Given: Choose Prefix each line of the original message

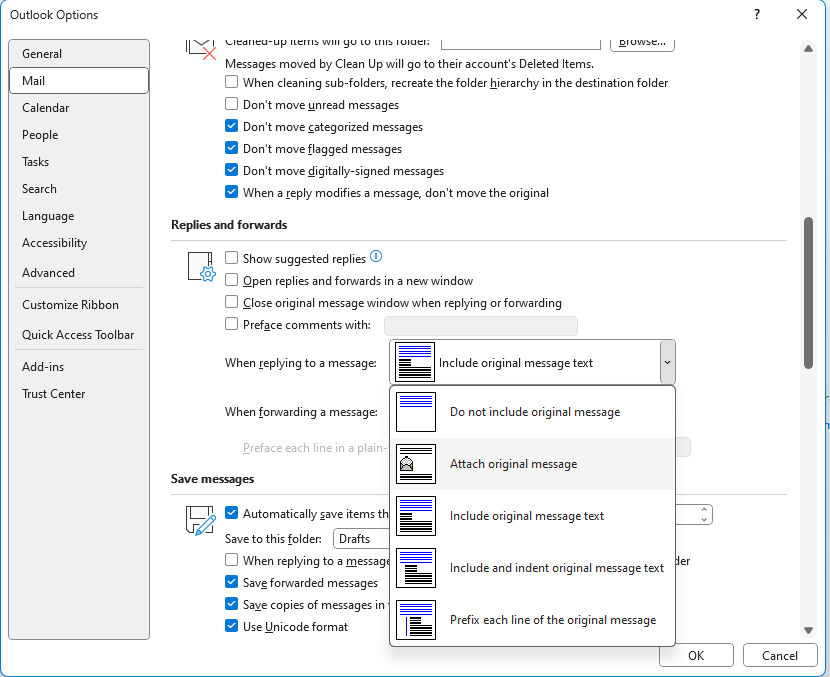Looking at the screenshot, I should [x=533, y=620].
